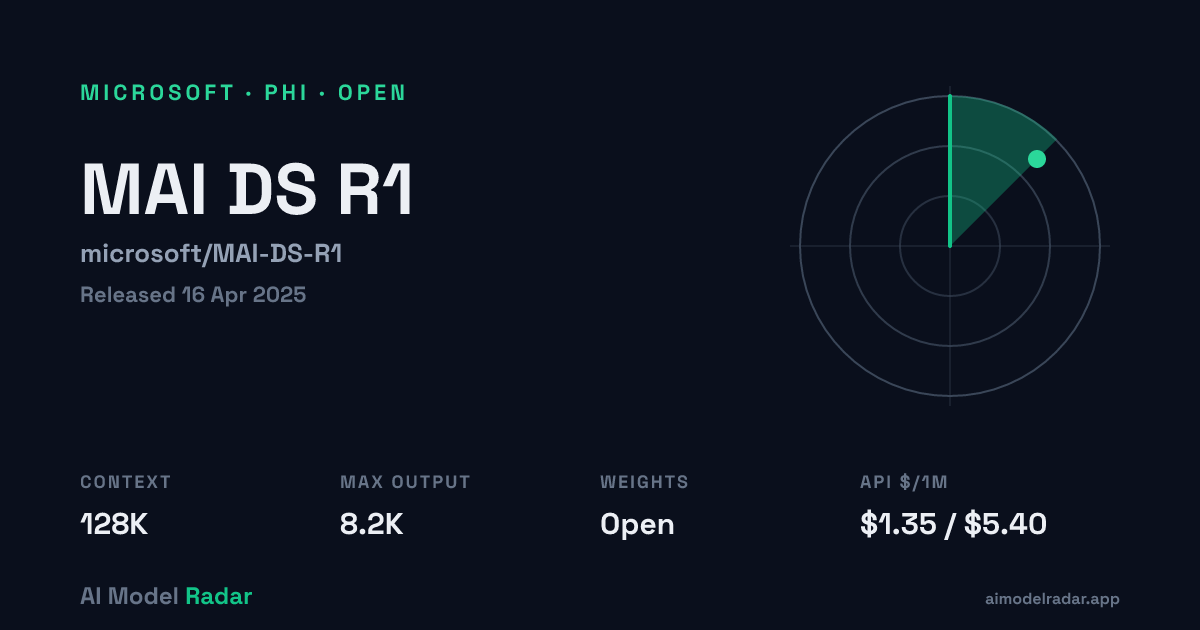Image resolution: width=1200 pixels, height=630 pixels.
Task: Click the 8.2K max output value
Action: click(x=372, y=524)
